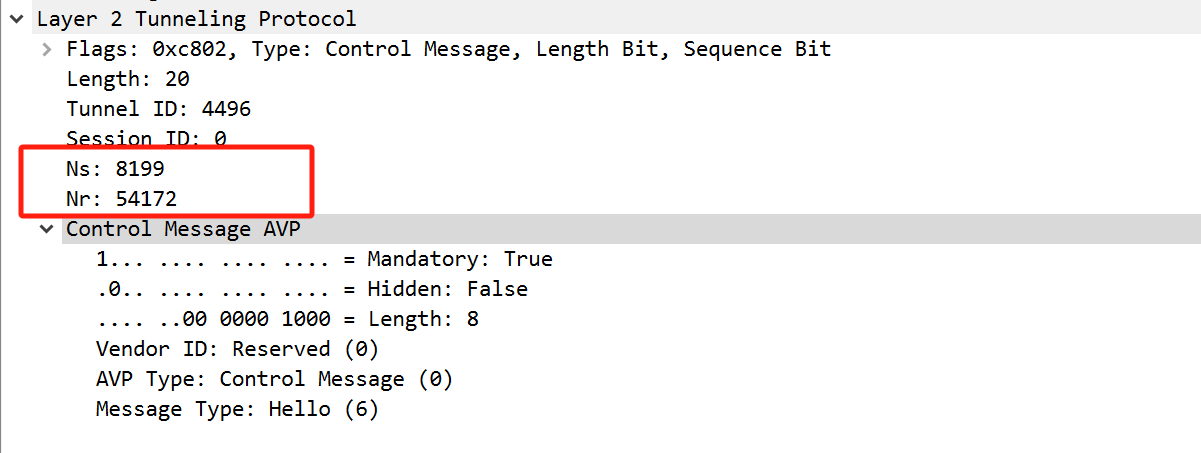Select the Nr: 54172 field

pyautogui.click(x=121, y=199)
